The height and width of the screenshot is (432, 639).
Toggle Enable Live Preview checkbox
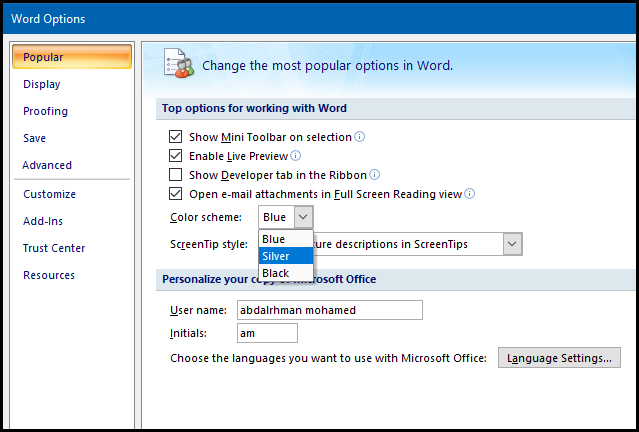175,156
